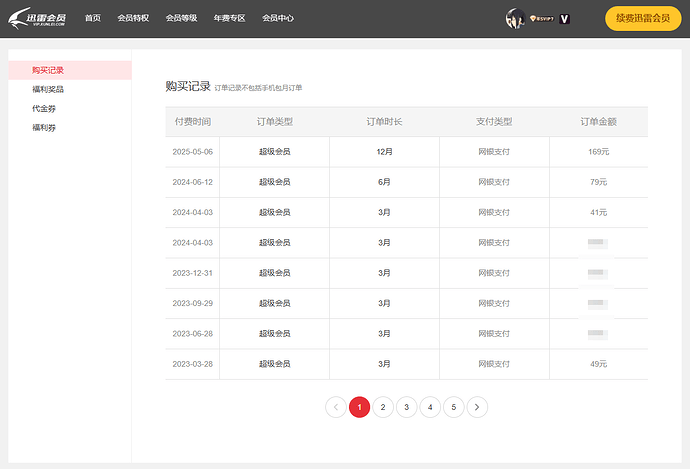
Task: Open 会员等级 in the top navigation
Action: click(181, 18)
